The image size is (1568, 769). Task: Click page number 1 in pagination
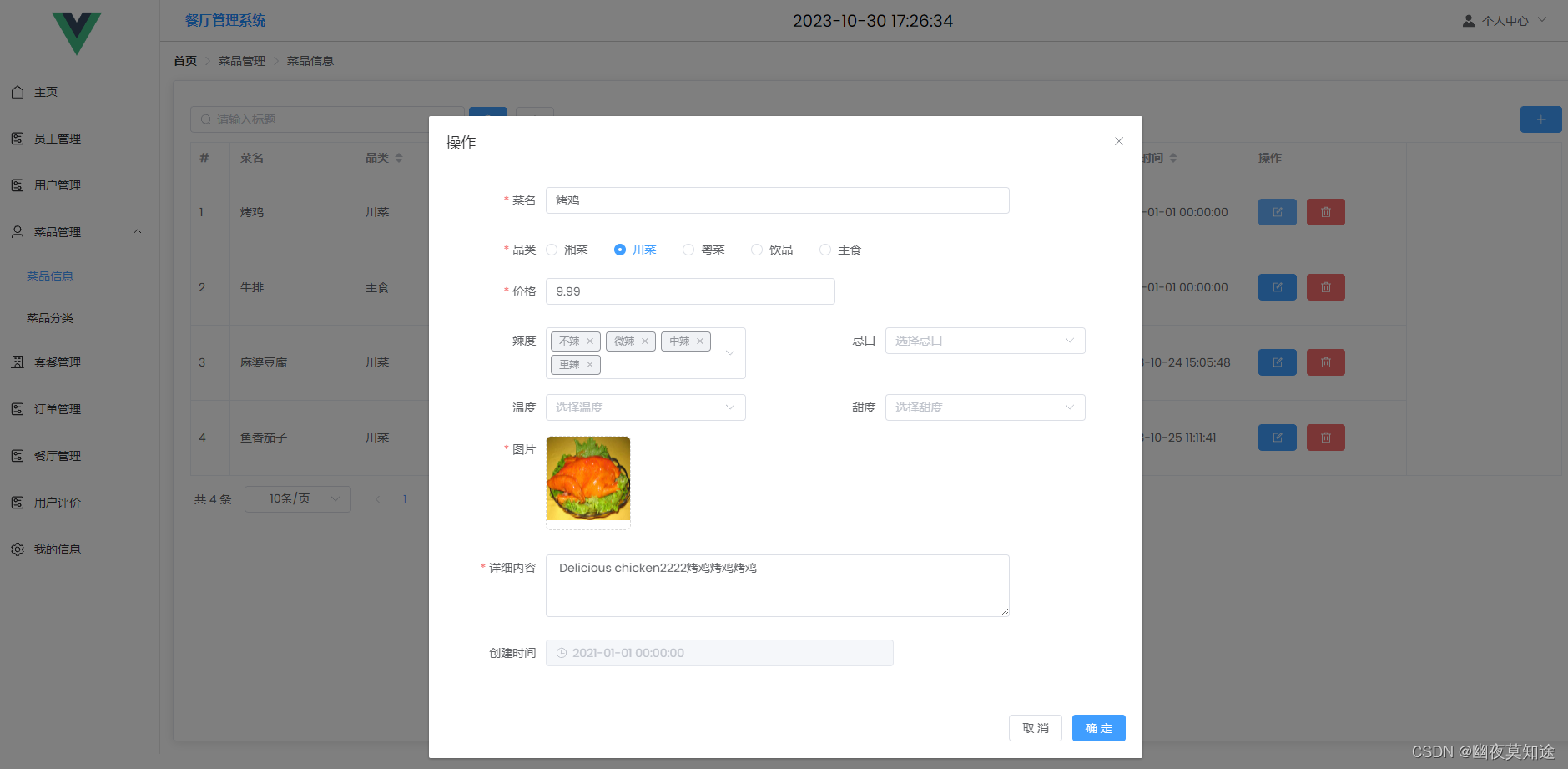[x=405, y=499]
